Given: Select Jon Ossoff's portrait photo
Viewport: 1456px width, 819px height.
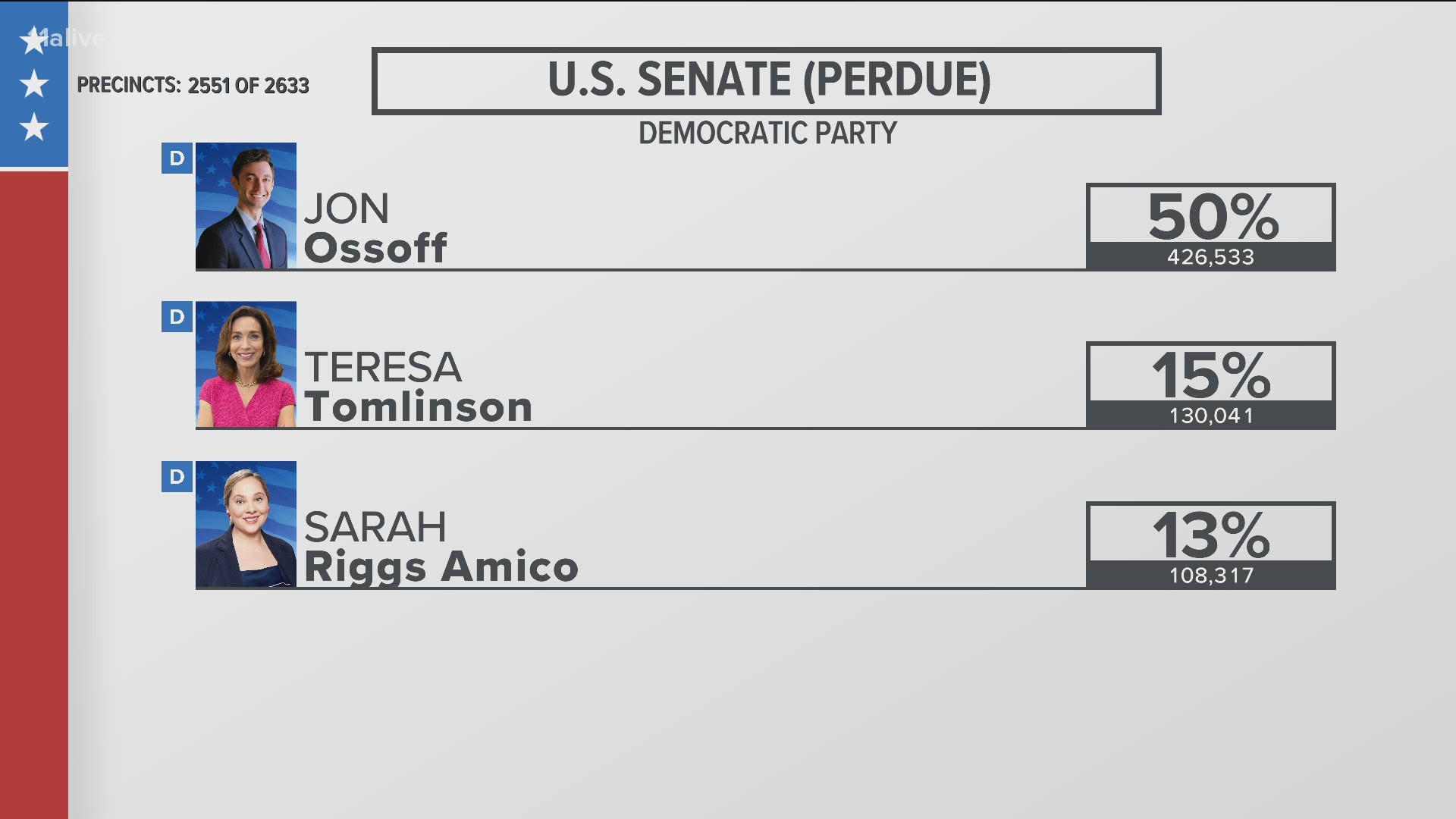Looking at the screenshot, I should coord(246,206).
